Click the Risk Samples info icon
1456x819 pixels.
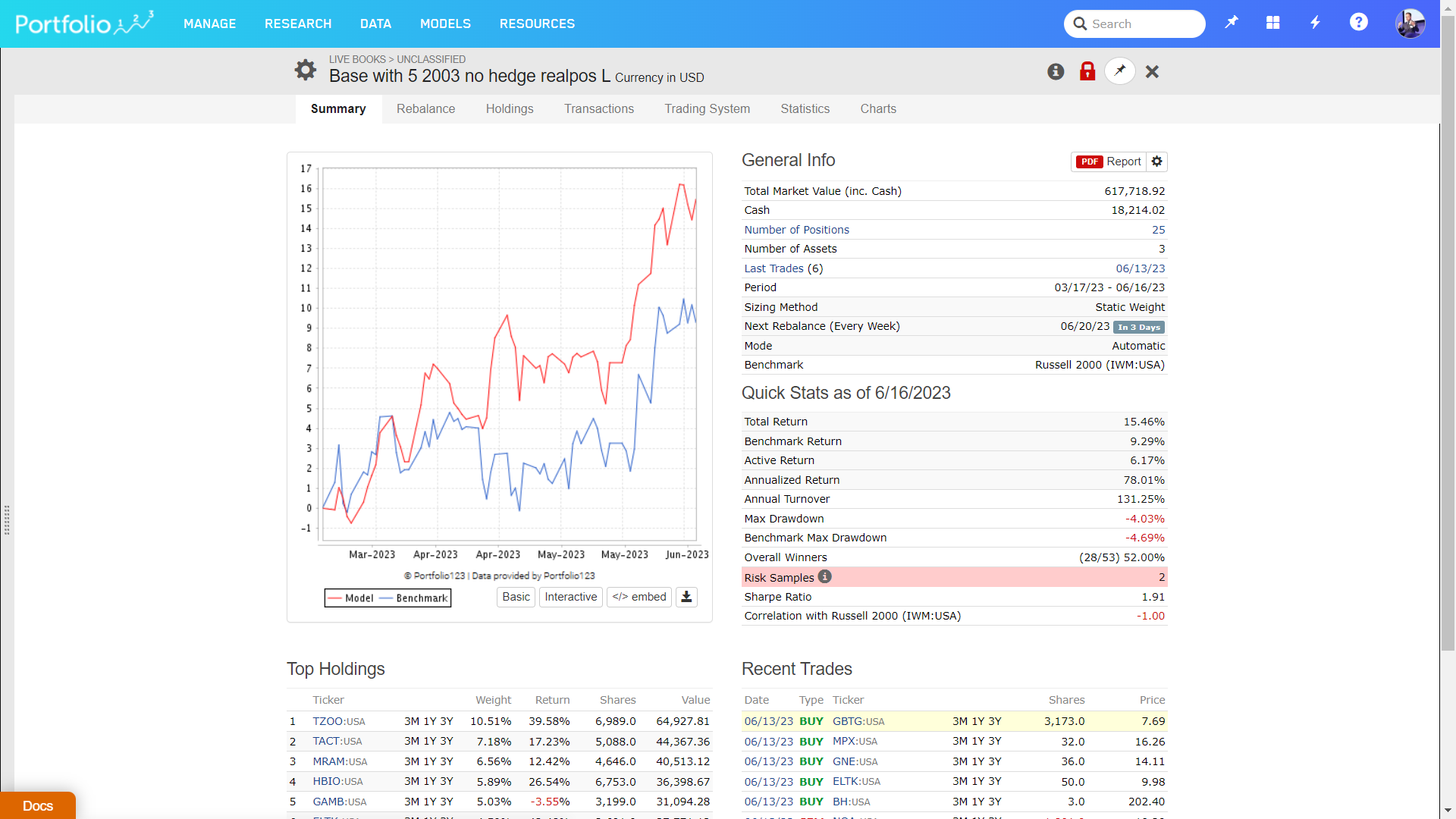(x=825, y=576)
